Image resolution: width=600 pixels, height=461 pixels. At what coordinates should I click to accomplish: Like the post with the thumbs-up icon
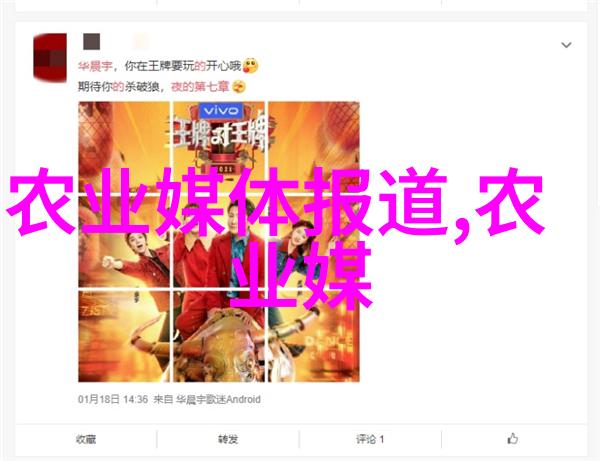click(x=513, y=439)
